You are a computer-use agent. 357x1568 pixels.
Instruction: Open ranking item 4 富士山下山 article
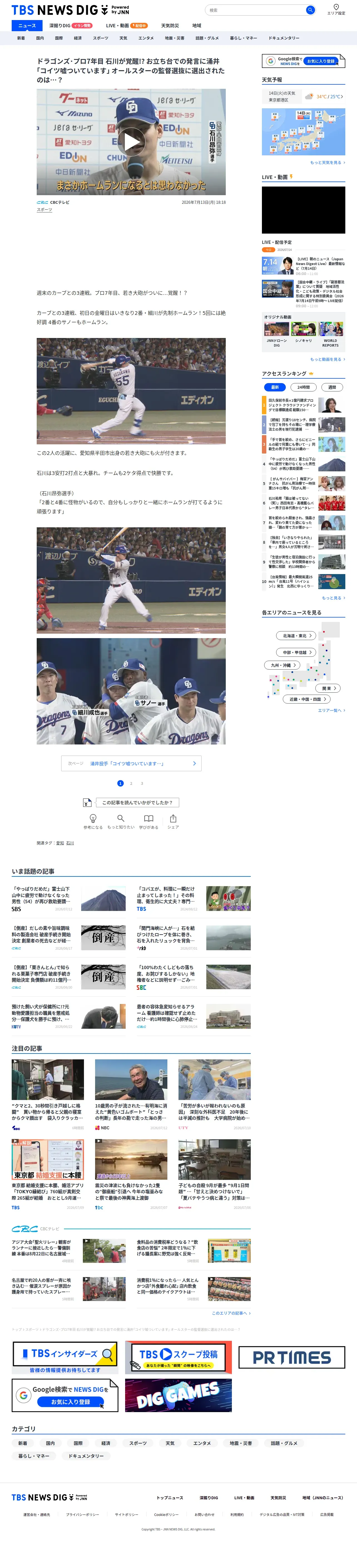304,464
